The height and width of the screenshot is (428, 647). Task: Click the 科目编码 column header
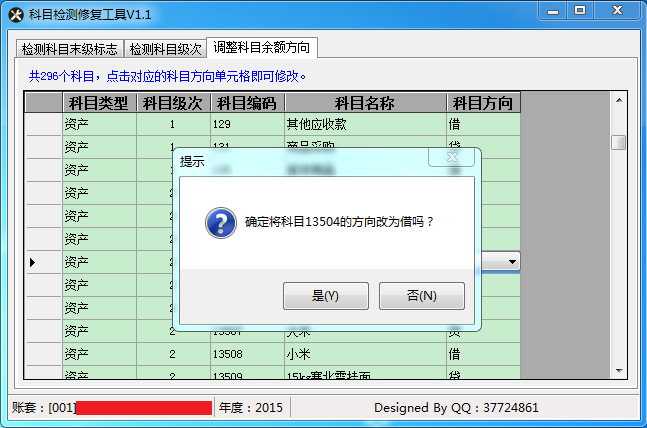tap(248, 103)
